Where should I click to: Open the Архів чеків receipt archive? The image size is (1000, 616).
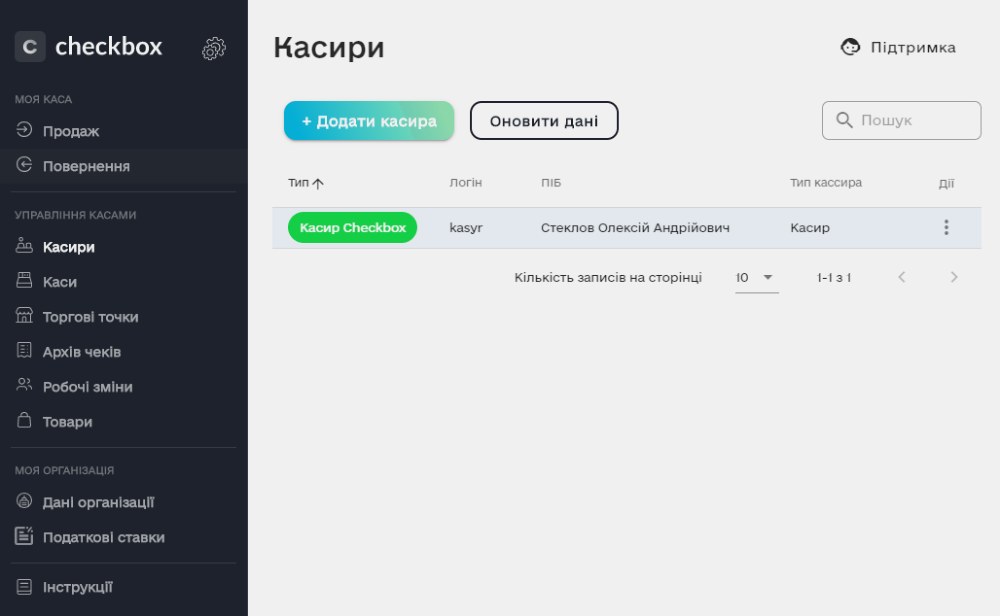(x=81, y=352)
